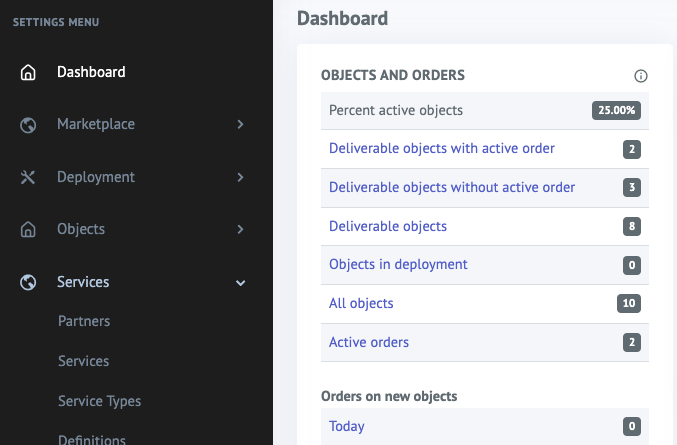The image size is (677, 445).
Task: Expand the Deployment submenu arrow
Action: 240,177
